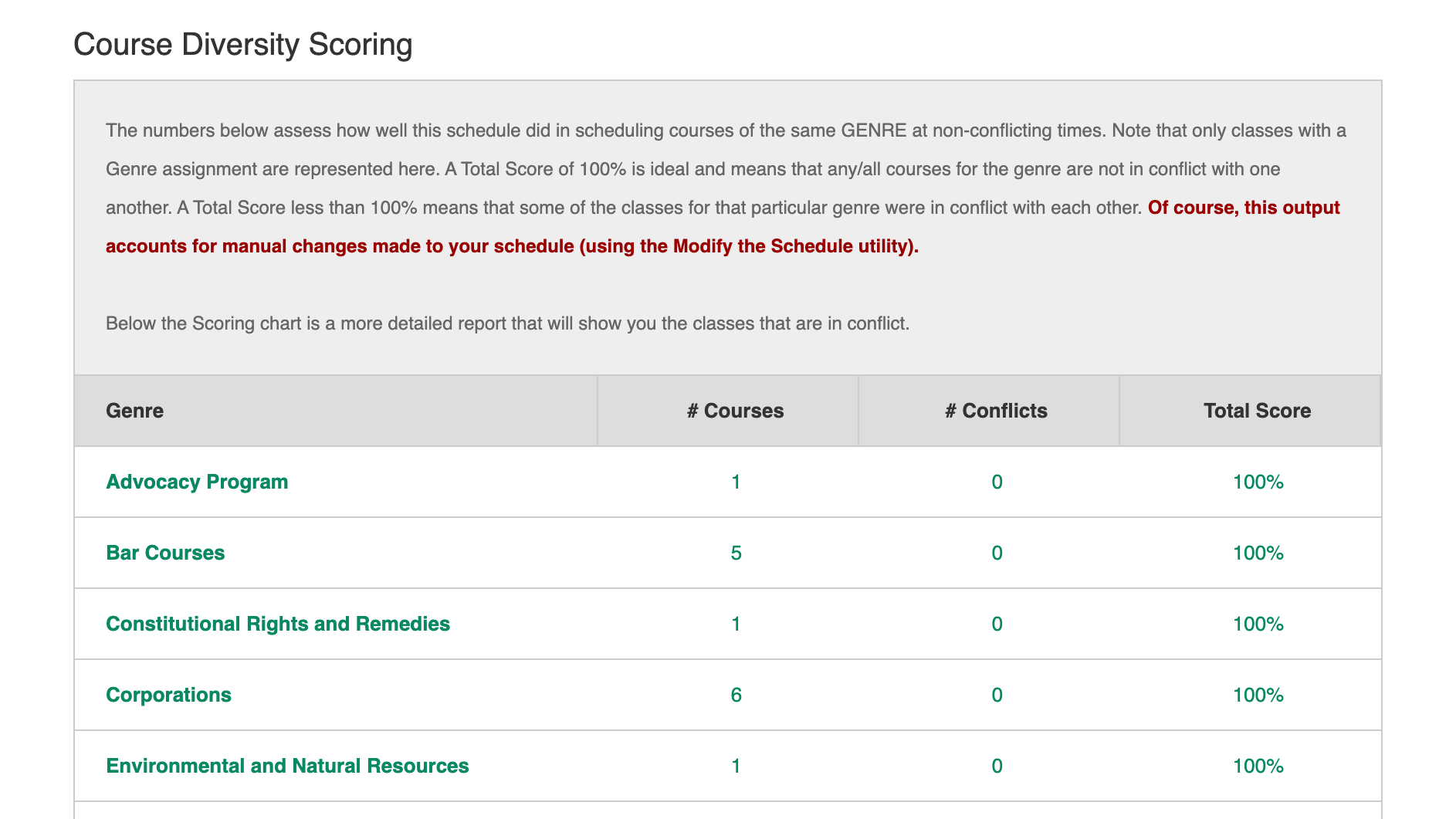Viewport: 1456px width, 819px height.
Task: Select the course count of 5 for Bar Courses
Action: pyautogui.click(x=735, y=553)
